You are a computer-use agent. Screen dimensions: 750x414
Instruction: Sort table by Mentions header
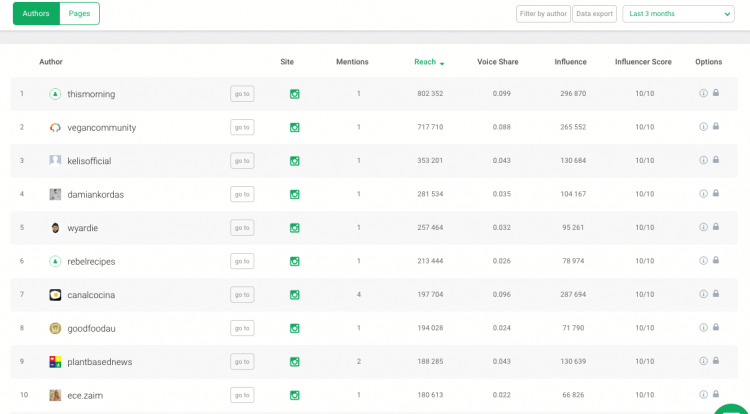pos(352,62)
